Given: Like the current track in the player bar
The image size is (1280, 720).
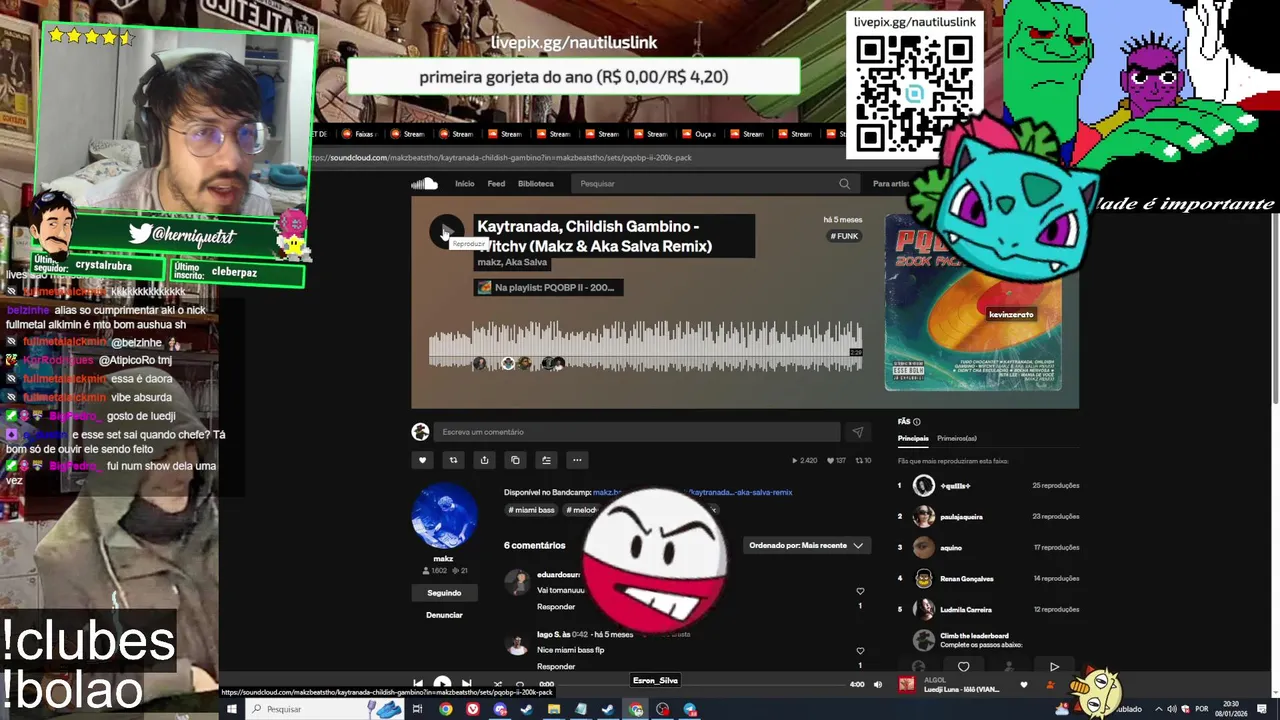Looking at the screenshot, I should coord(1023,685).
